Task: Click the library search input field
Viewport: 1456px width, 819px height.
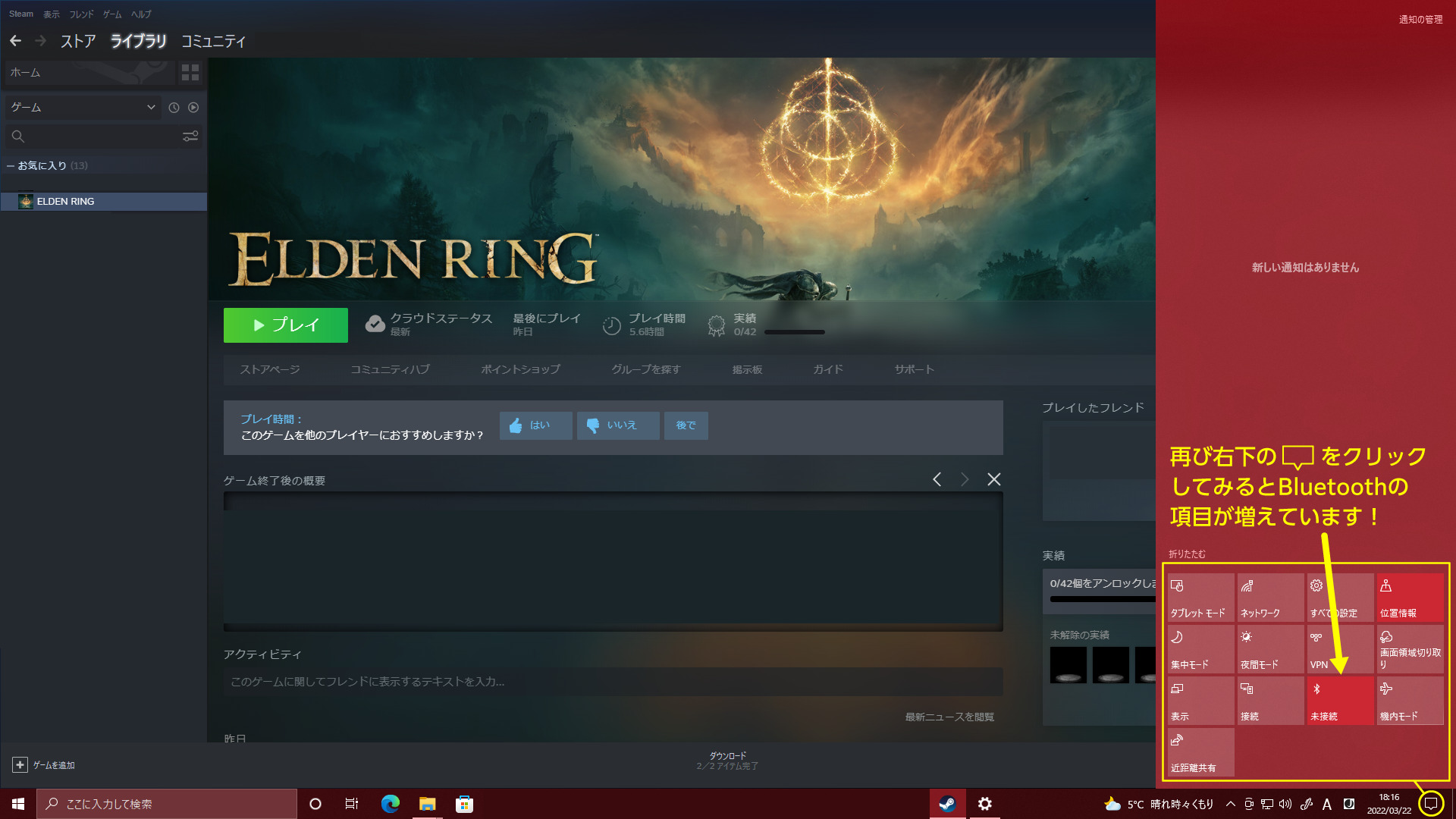Action: [104, 136]
